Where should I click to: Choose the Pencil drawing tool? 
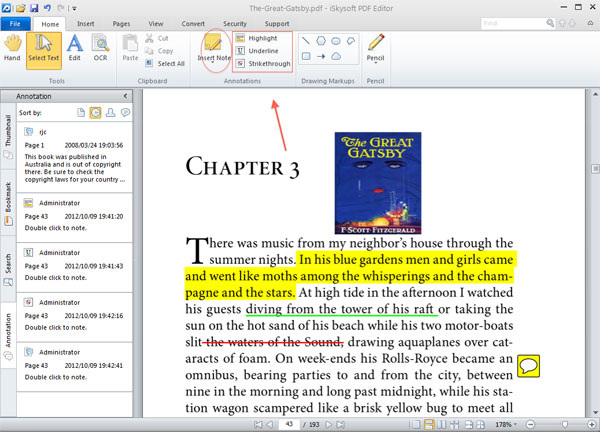(376, 42)
